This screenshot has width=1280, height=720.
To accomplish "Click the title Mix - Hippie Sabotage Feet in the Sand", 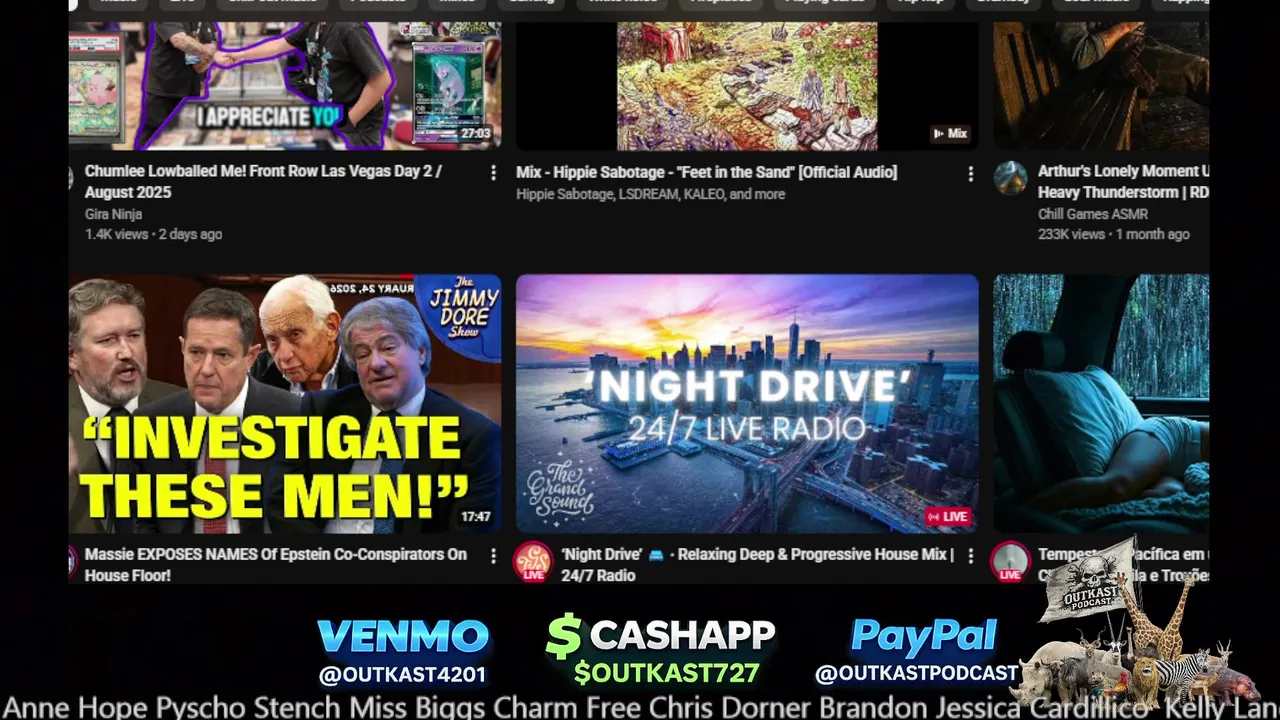I will pyautogui.click(x=706, y=172).
